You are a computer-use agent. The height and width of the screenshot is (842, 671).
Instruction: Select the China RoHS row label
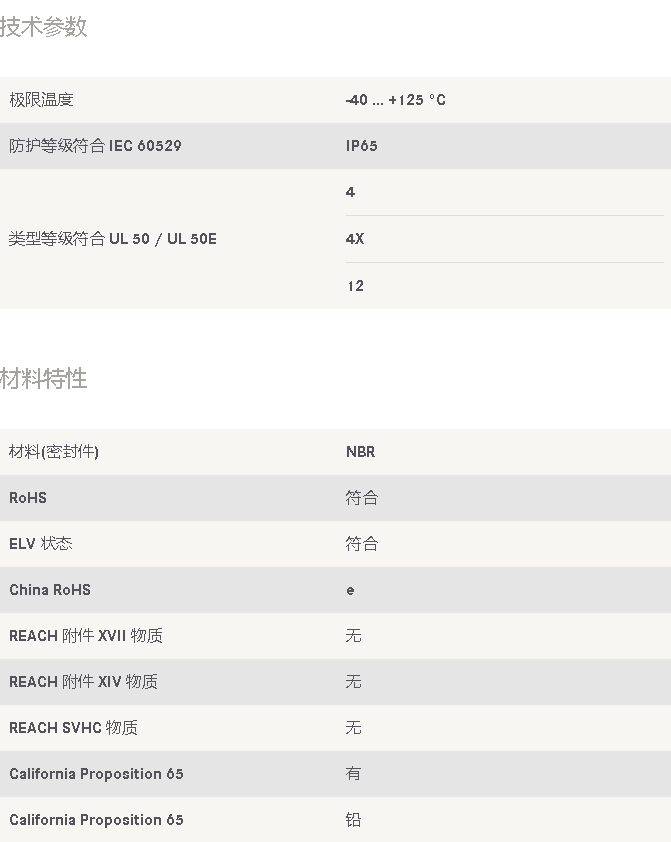tap(50, 590)
